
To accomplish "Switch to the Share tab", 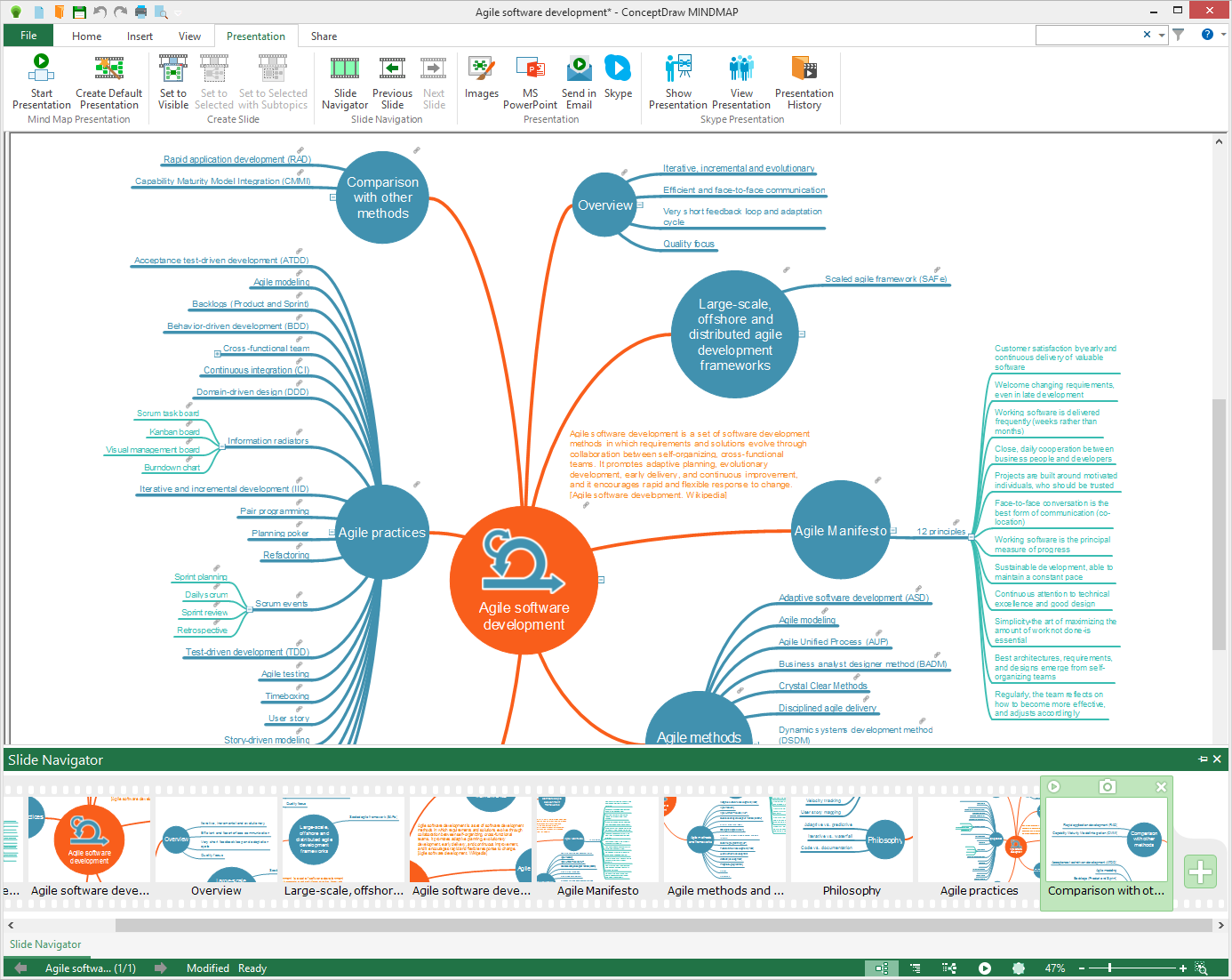I will (324, 36).
